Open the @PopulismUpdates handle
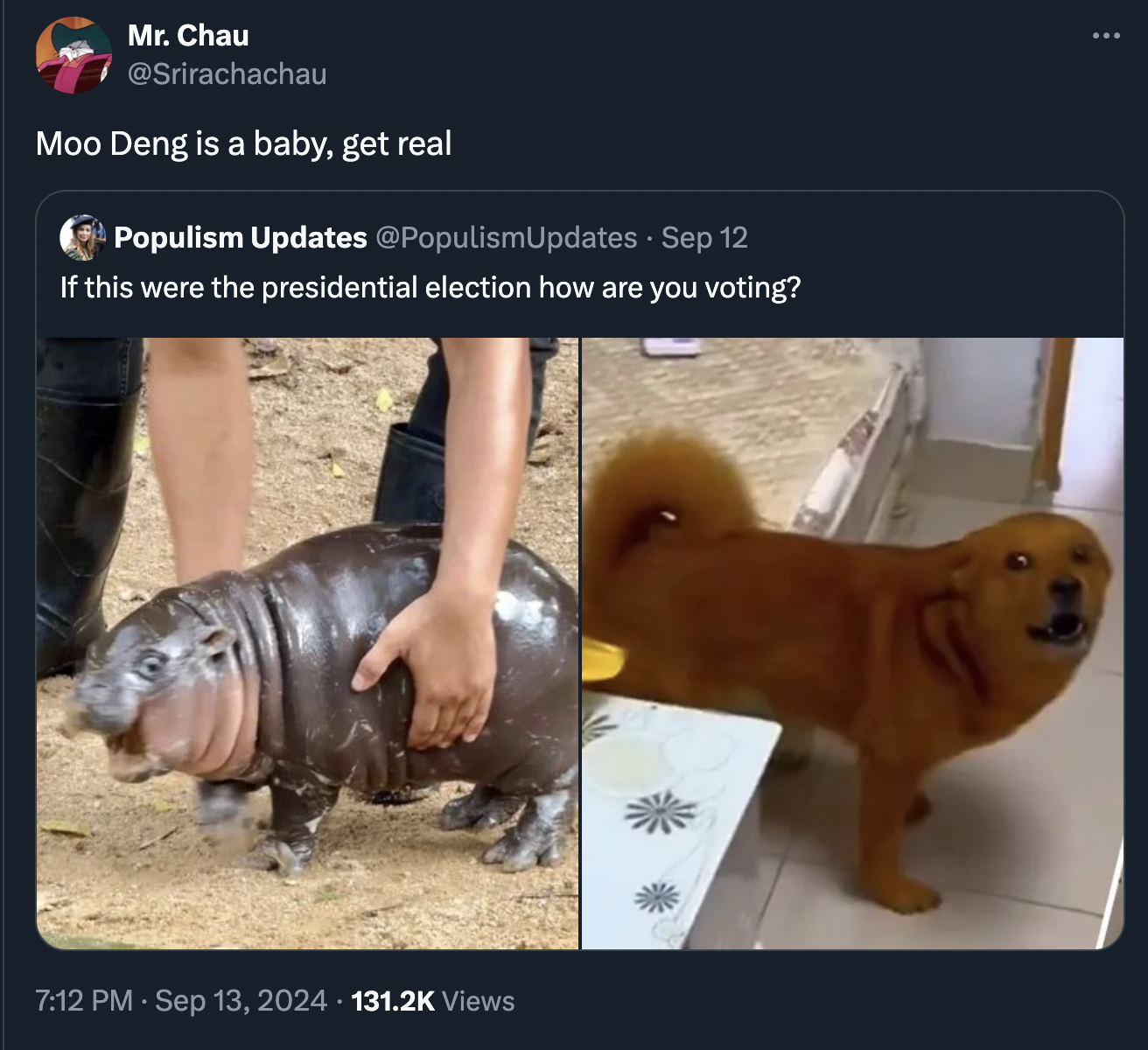The image size is (1148, 1050). tap(507, 237)
